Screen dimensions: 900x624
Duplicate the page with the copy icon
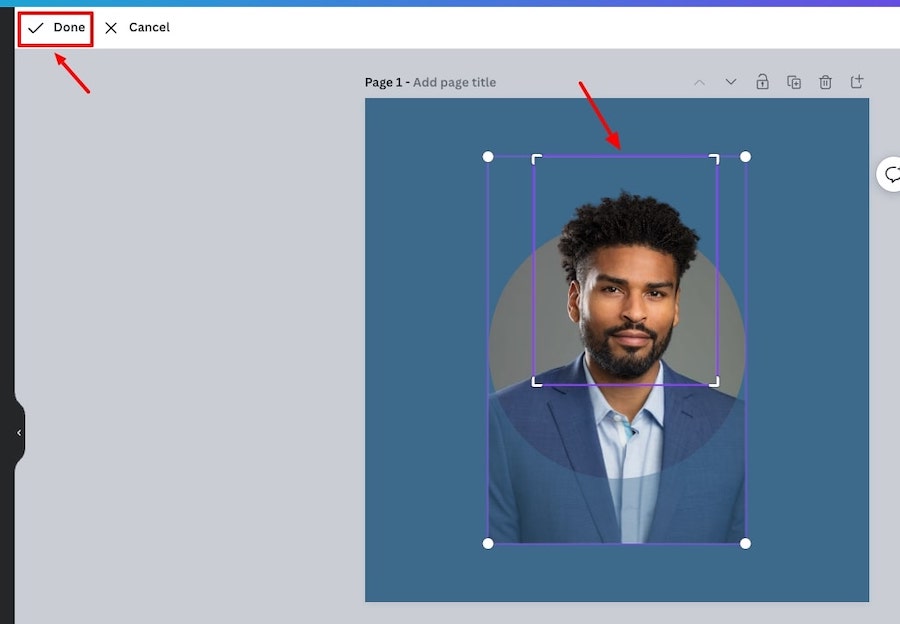click(794, 82)
